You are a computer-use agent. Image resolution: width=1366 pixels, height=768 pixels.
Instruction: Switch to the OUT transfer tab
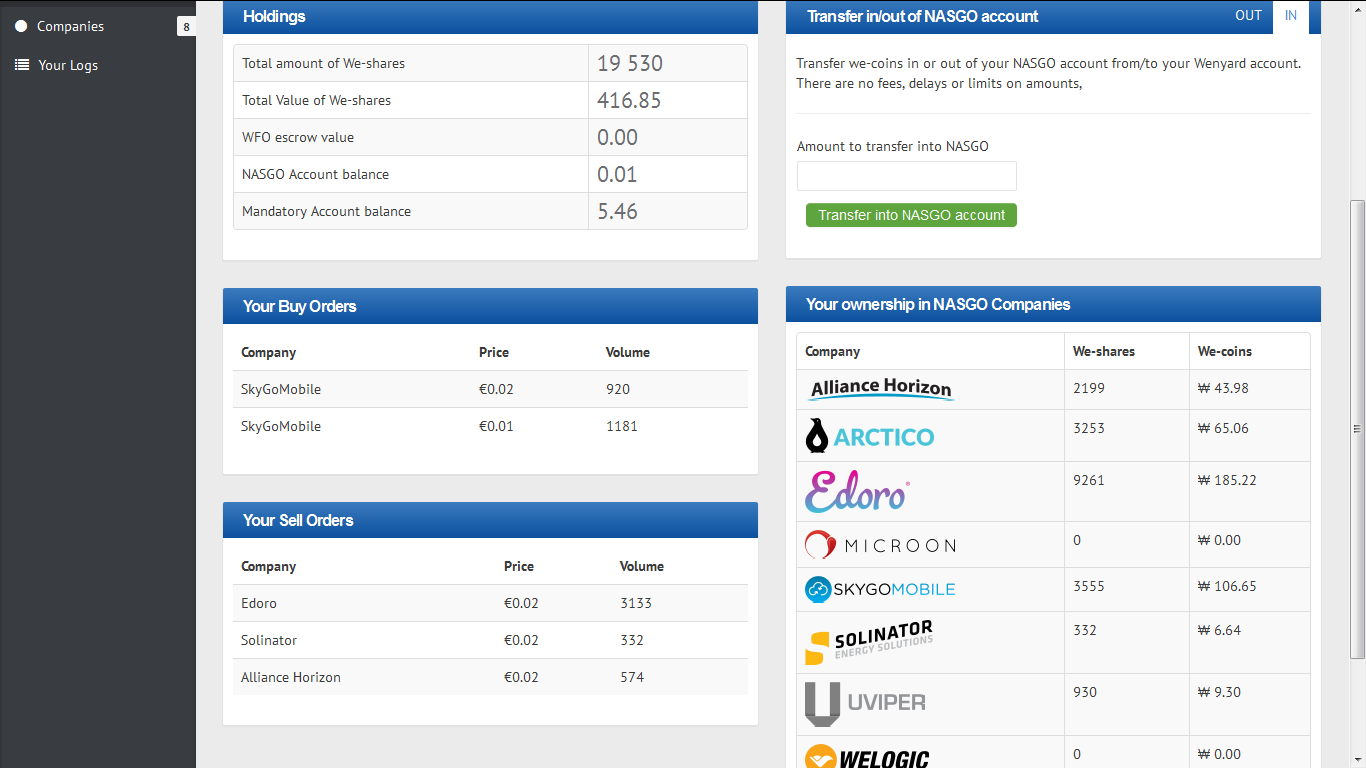pyautogui.click(x=1248, y=16)
